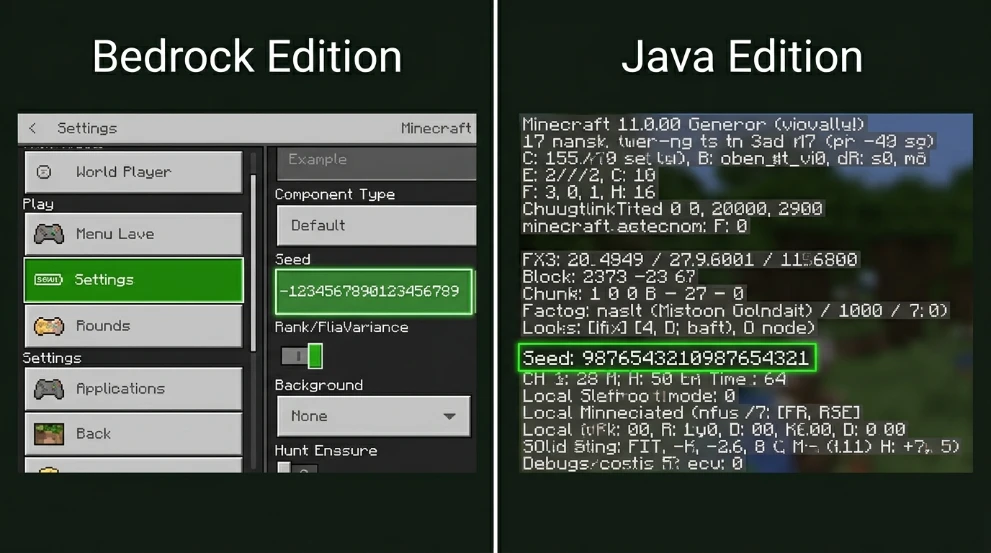
Task: Open the Applications entry
Action: [133, 389]
